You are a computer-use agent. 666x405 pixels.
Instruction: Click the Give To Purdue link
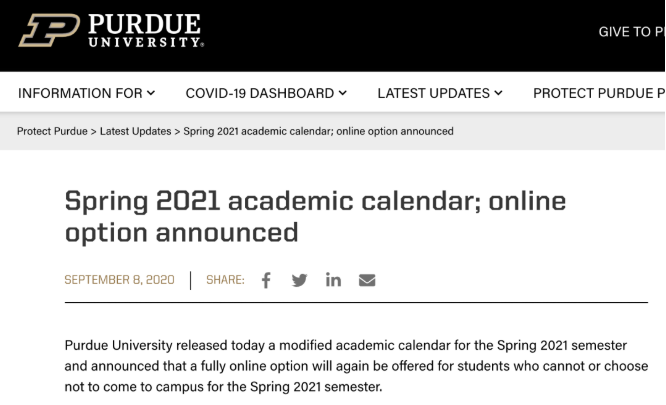pos(630,31)
